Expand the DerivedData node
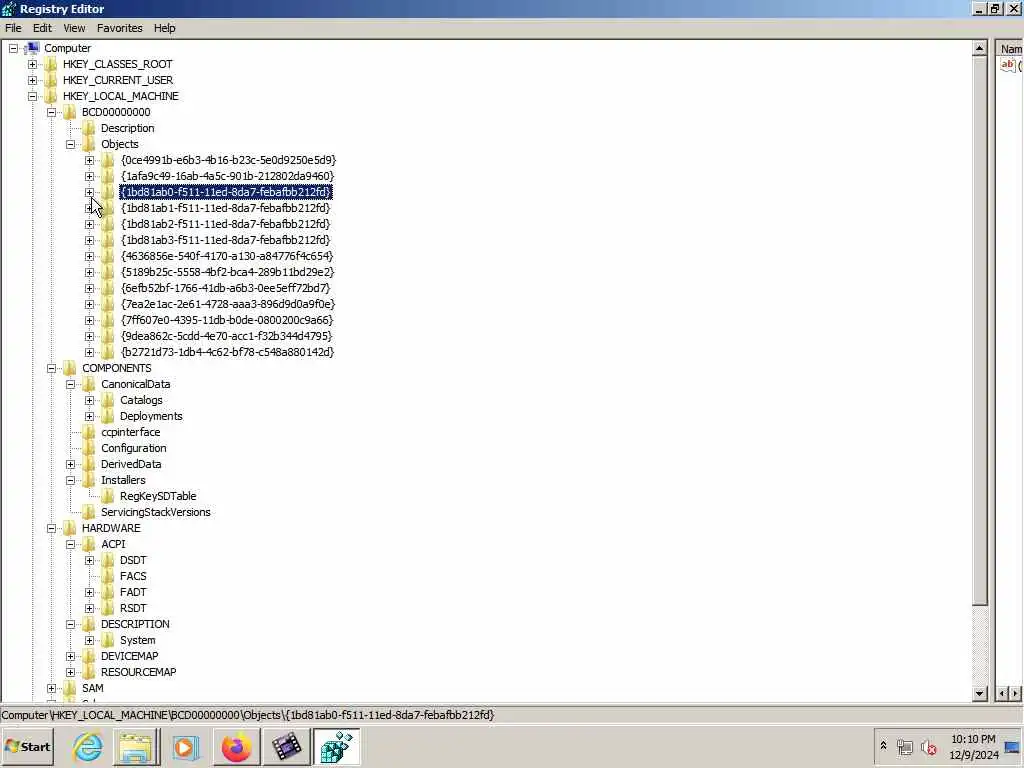This screenshot has height=768, width=1024. pyautogui.click(x=71, y=464)
